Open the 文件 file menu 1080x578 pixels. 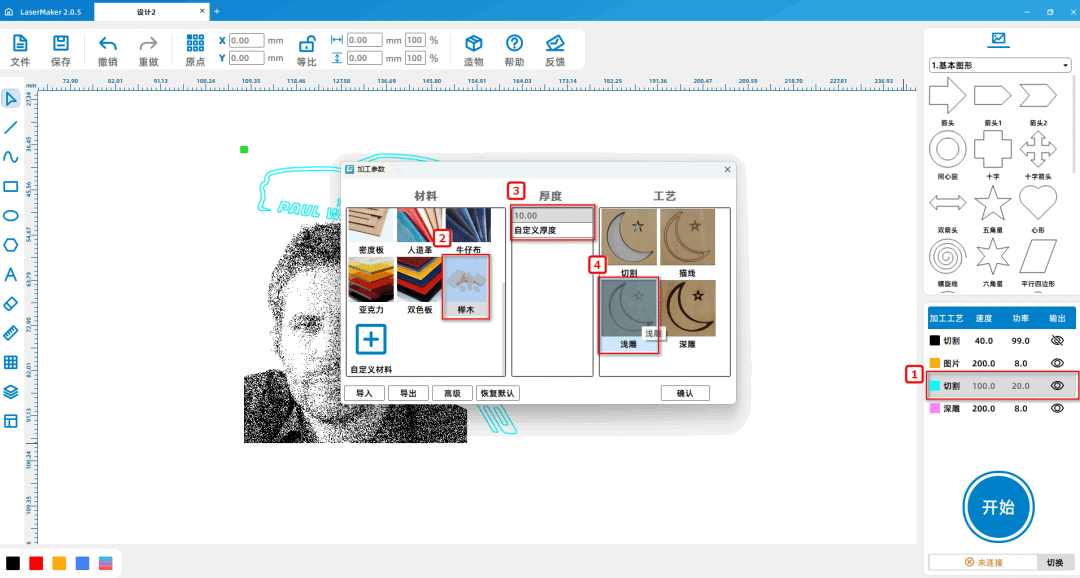tap(20, 44)
